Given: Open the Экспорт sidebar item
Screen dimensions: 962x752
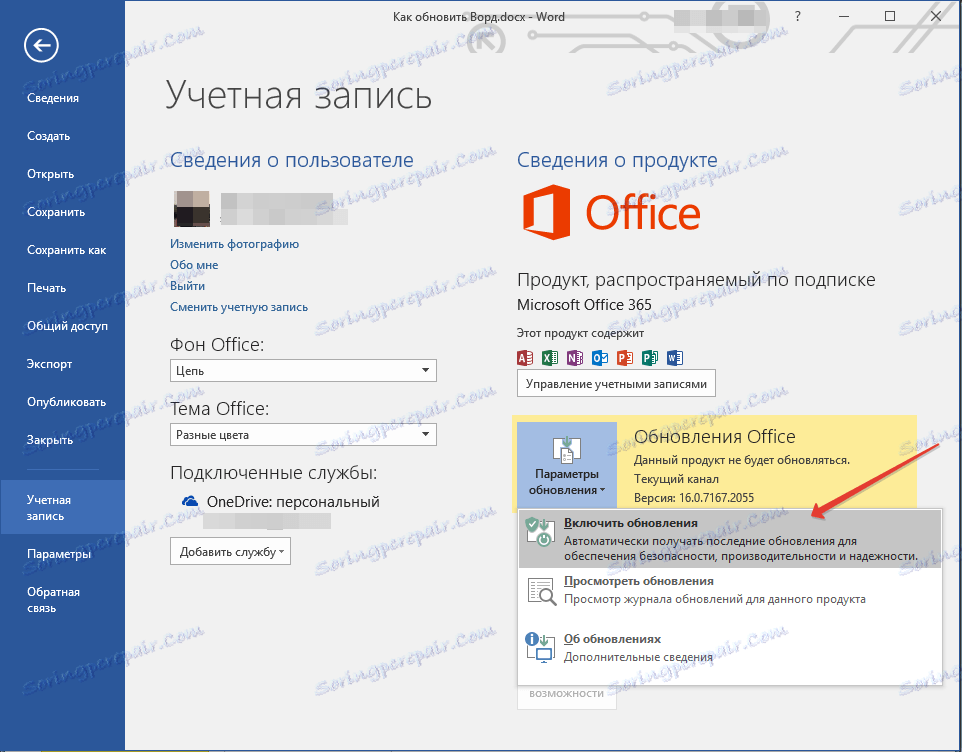Looking at the screenshot, I should pos(62,364).
